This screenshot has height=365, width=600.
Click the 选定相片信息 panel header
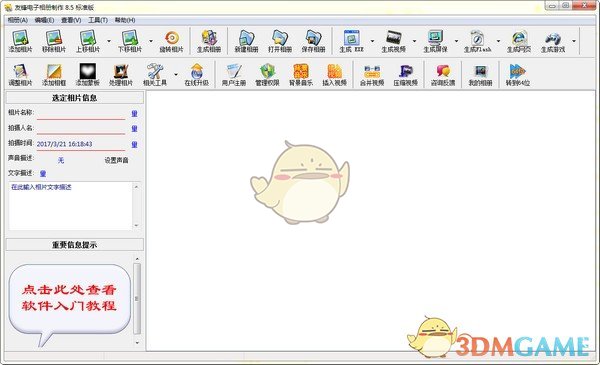point(75,98)
